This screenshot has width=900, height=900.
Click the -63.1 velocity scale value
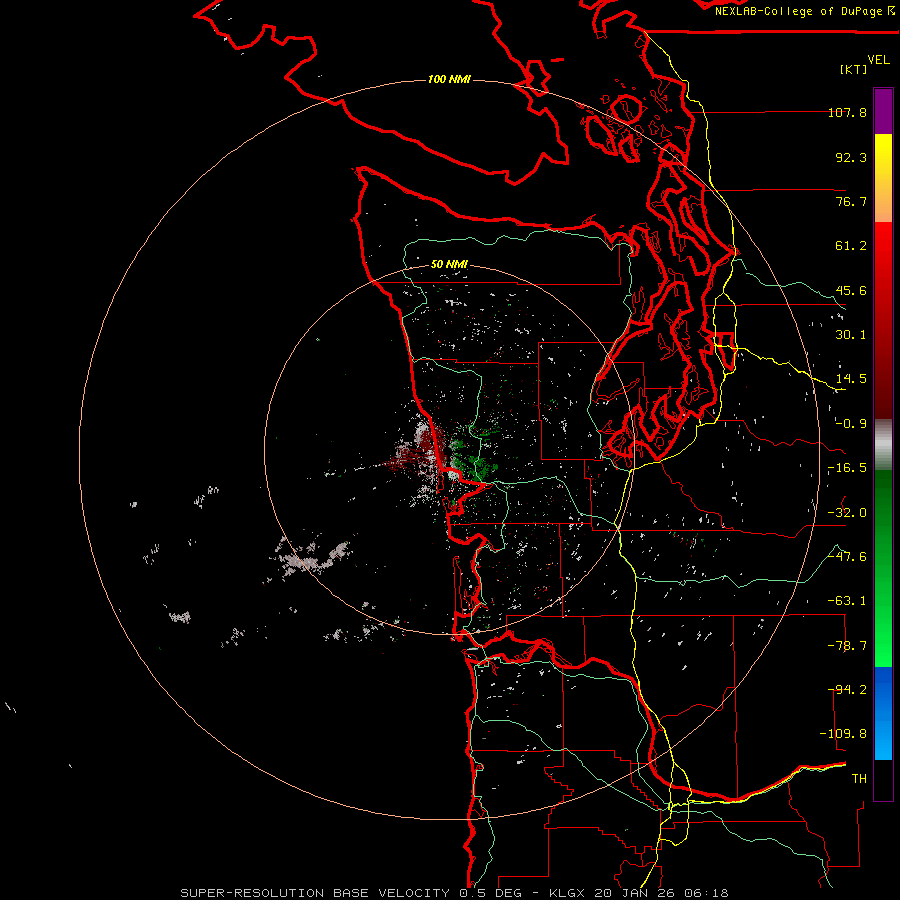tap(847, 601)
